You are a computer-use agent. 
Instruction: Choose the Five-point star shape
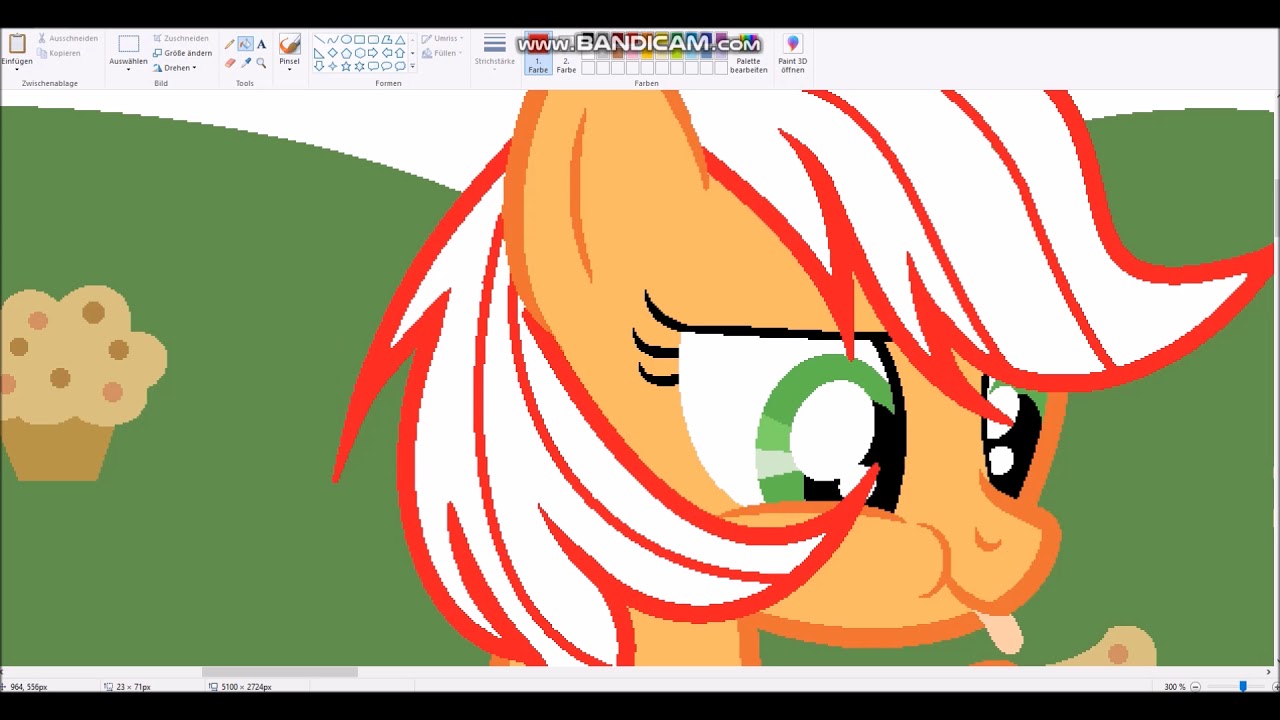(x=346, y=66)
